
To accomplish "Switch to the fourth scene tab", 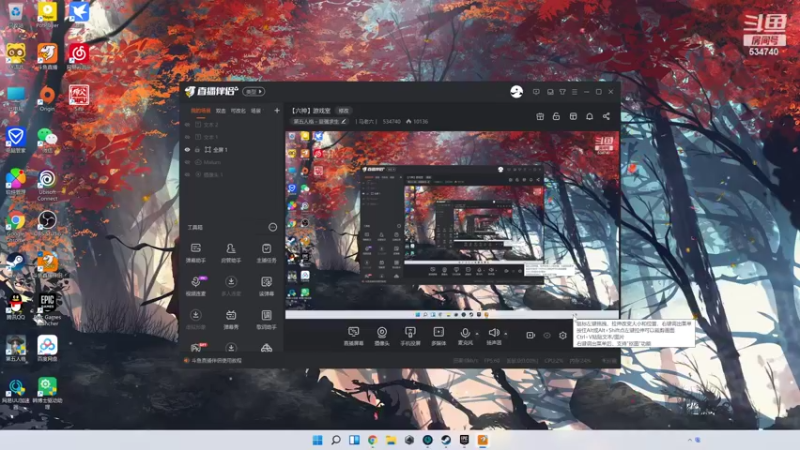I will pos(256,111).
